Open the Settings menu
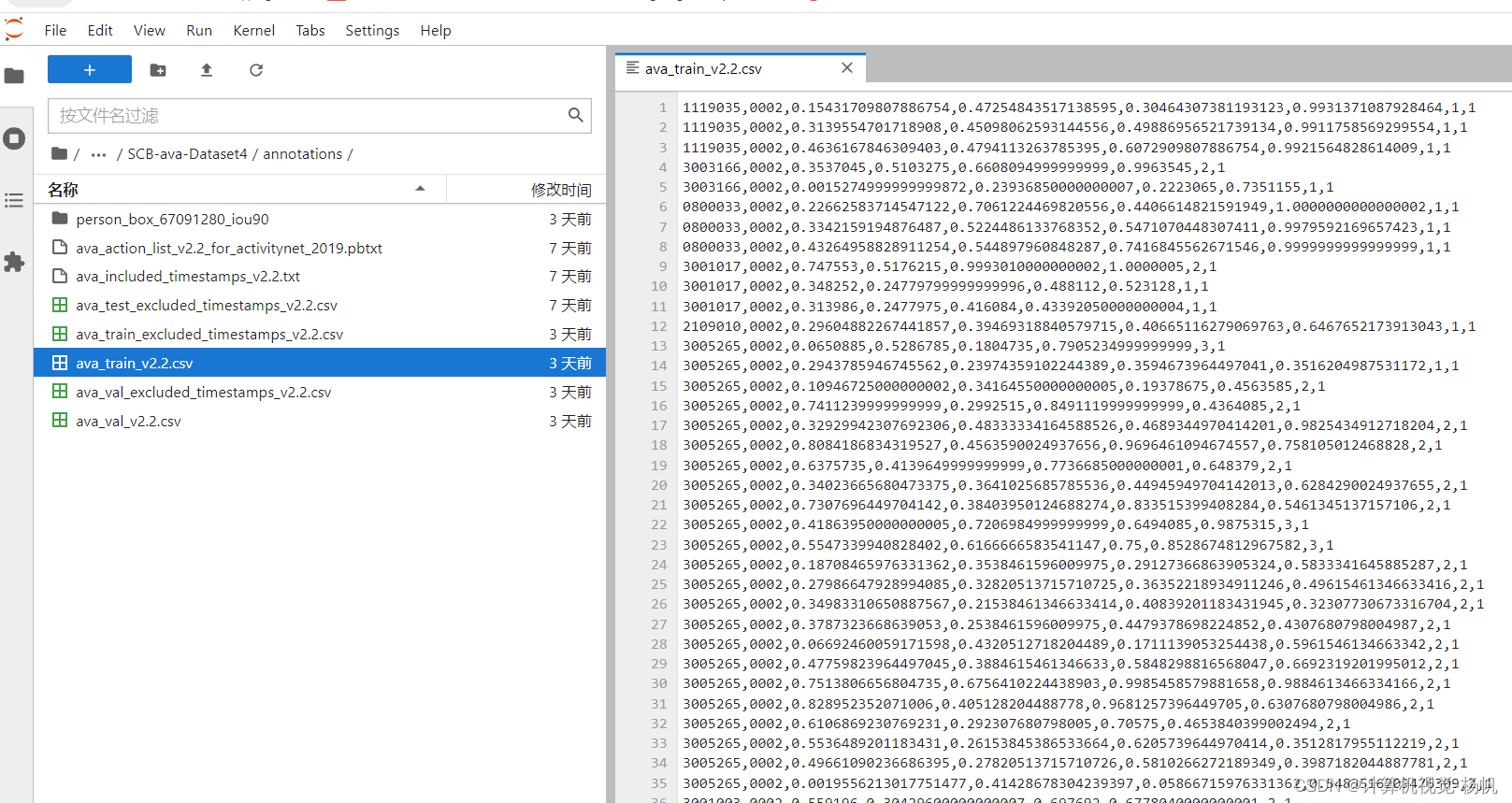The width and height of the screenshot is (1512, 803). click(x=372, y=30)
